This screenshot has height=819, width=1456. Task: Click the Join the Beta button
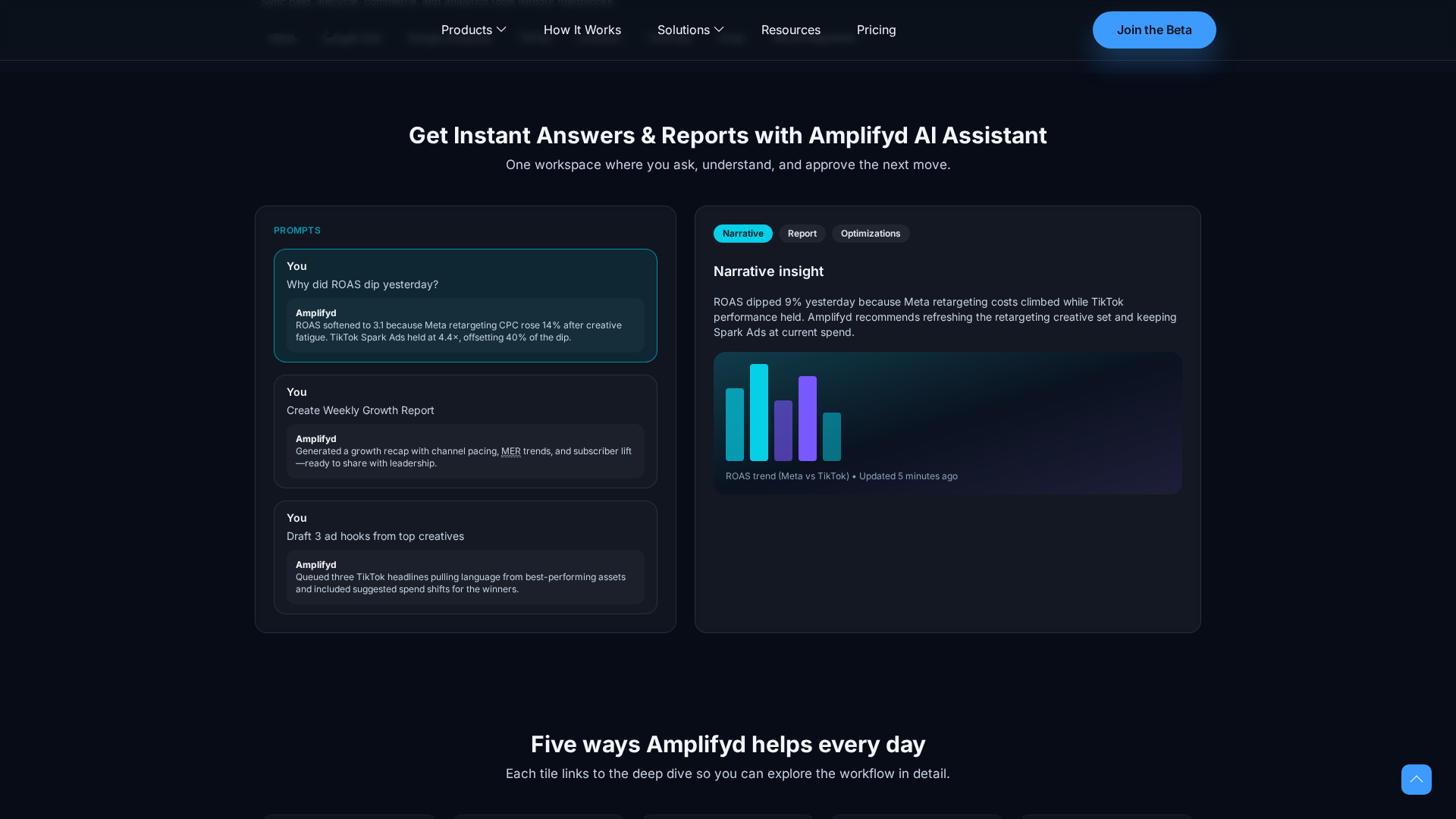pyautogui.click(x=1153, y=30)
